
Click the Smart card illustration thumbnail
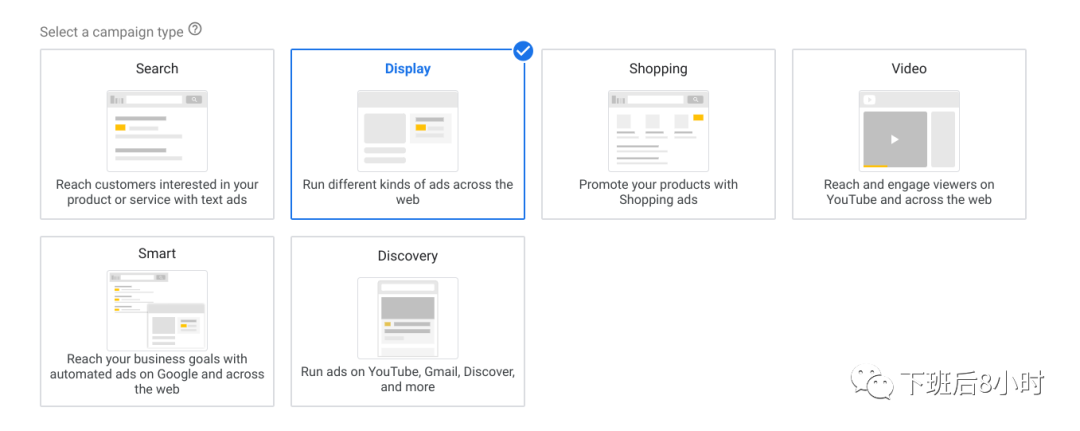click(x=157, y=311)
